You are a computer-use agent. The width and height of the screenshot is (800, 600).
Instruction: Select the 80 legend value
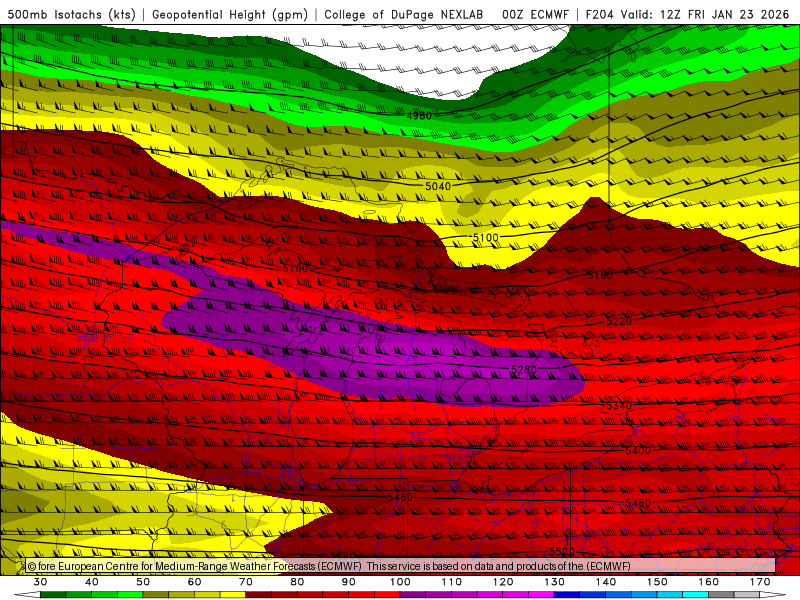(x=297, y=582)
